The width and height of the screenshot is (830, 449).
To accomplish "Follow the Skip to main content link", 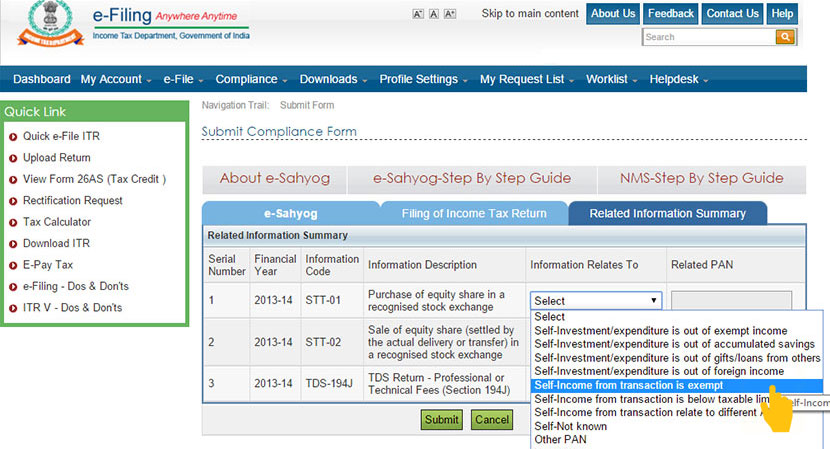I will coord(530,14).
